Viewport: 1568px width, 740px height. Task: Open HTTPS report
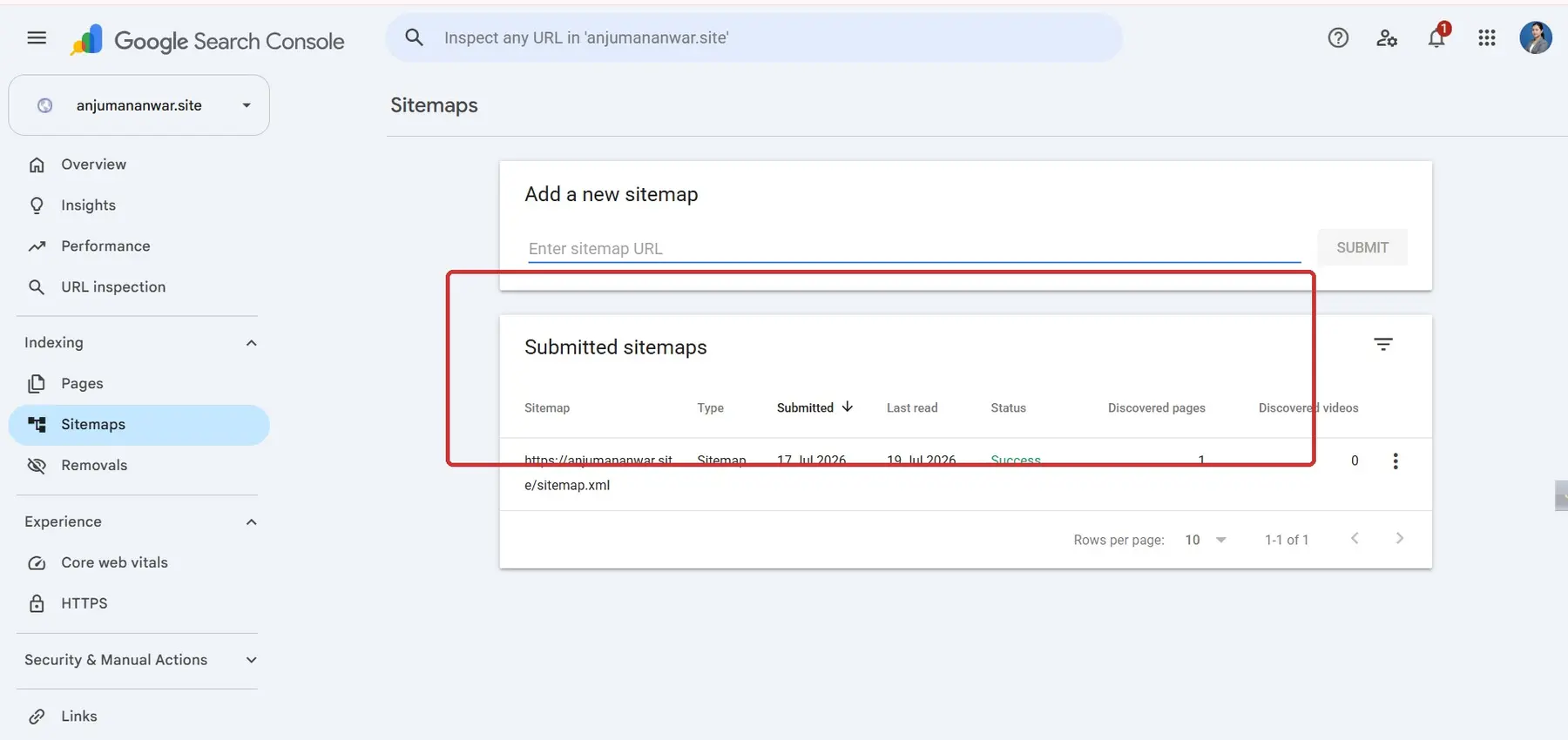[139, 603]
